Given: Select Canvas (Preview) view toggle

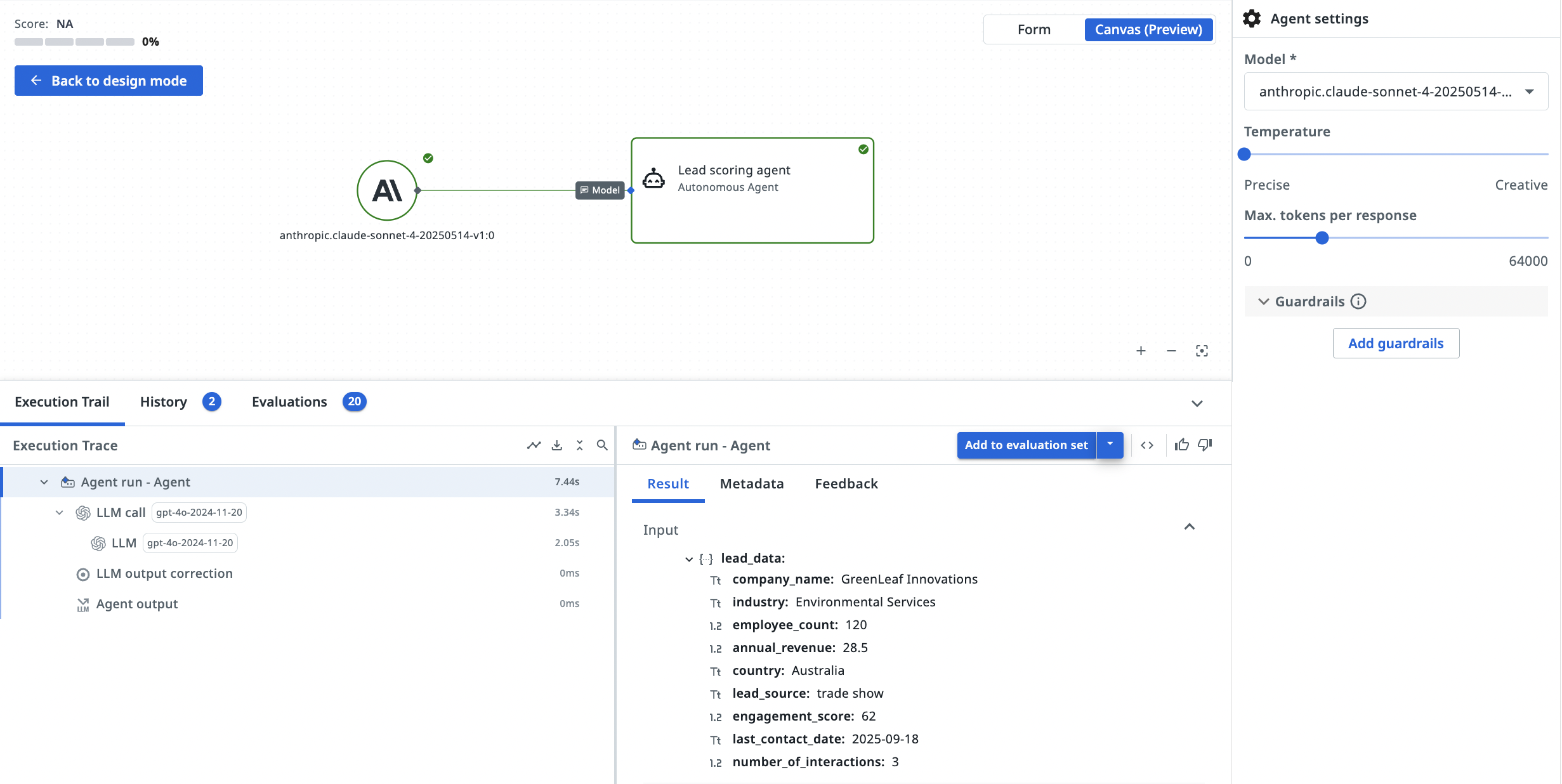Looking at the screenshot, I should pyautogui.click(x=1148, y=30).
